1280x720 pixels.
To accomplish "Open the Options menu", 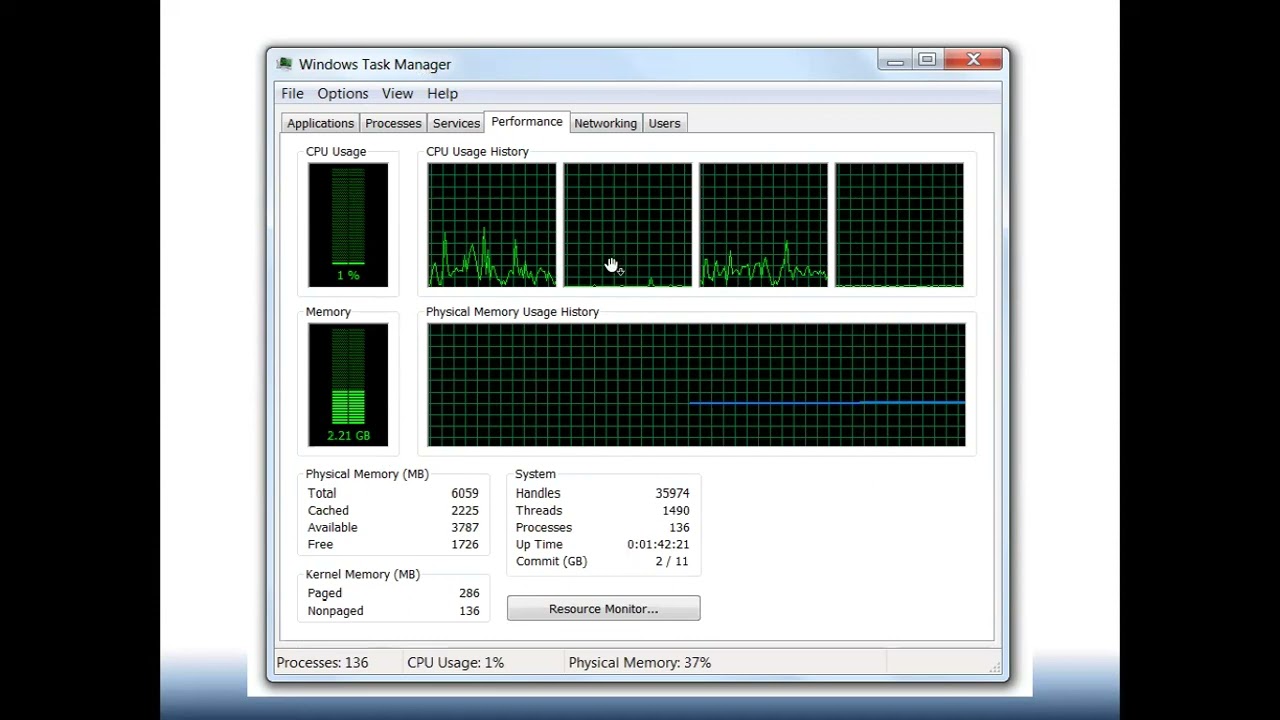I will coord(343,93).
